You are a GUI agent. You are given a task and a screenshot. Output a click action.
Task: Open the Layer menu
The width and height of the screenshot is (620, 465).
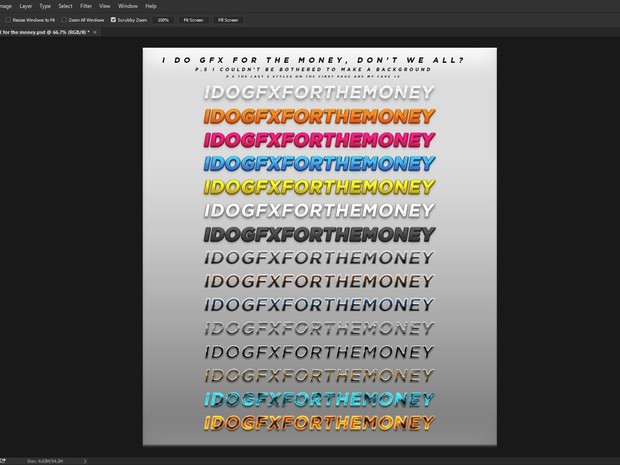coord(26,6)
